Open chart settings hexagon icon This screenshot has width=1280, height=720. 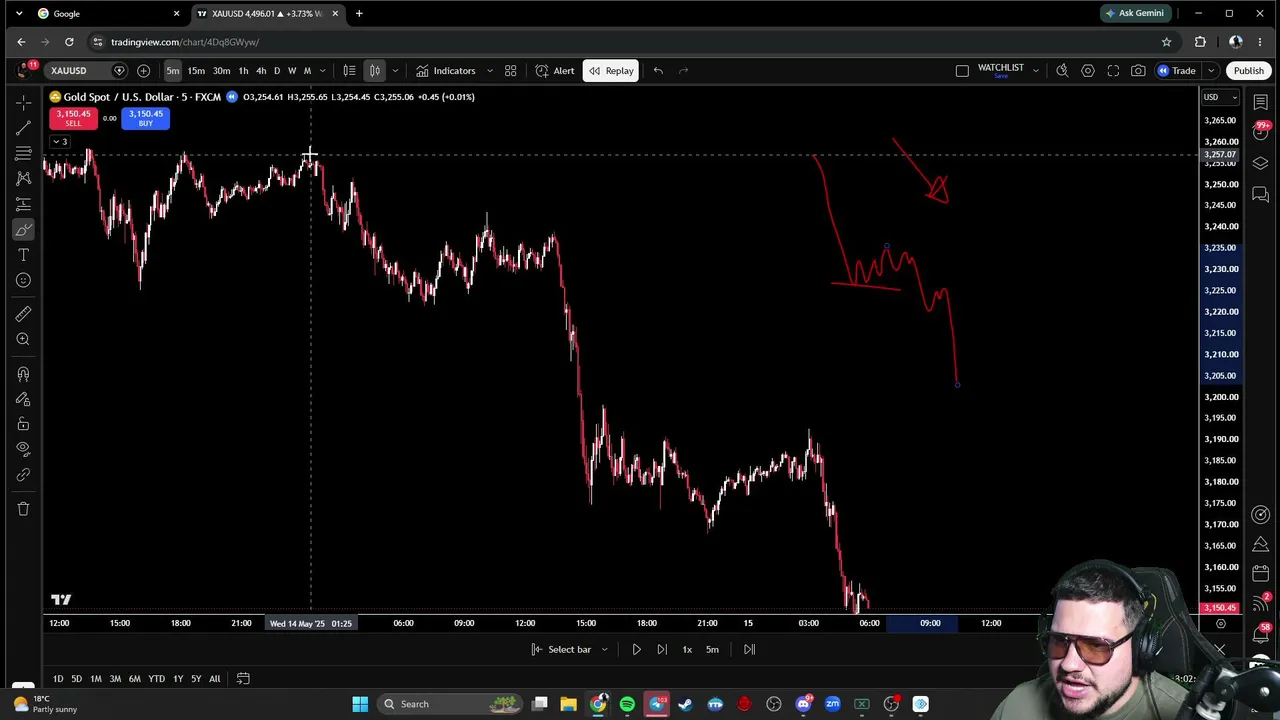point(1088,71)
